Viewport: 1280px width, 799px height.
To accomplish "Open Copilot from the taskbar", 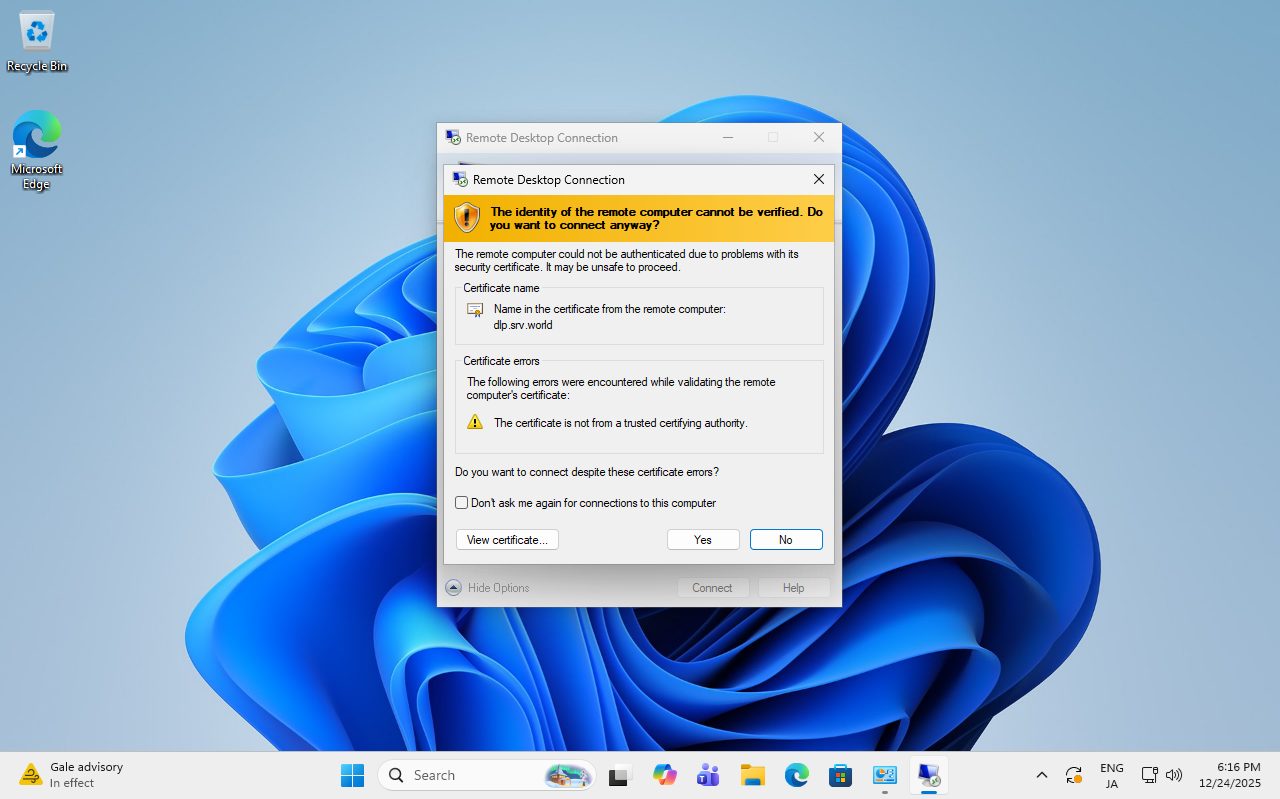I will 664,775.
